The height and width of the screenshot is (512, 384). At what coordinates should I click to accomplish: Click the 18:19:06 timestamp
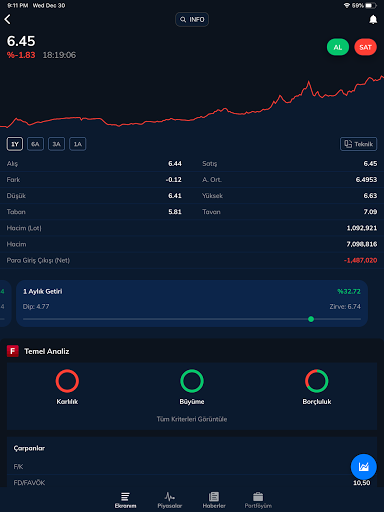pyautogui.click(x=59, y=55)
